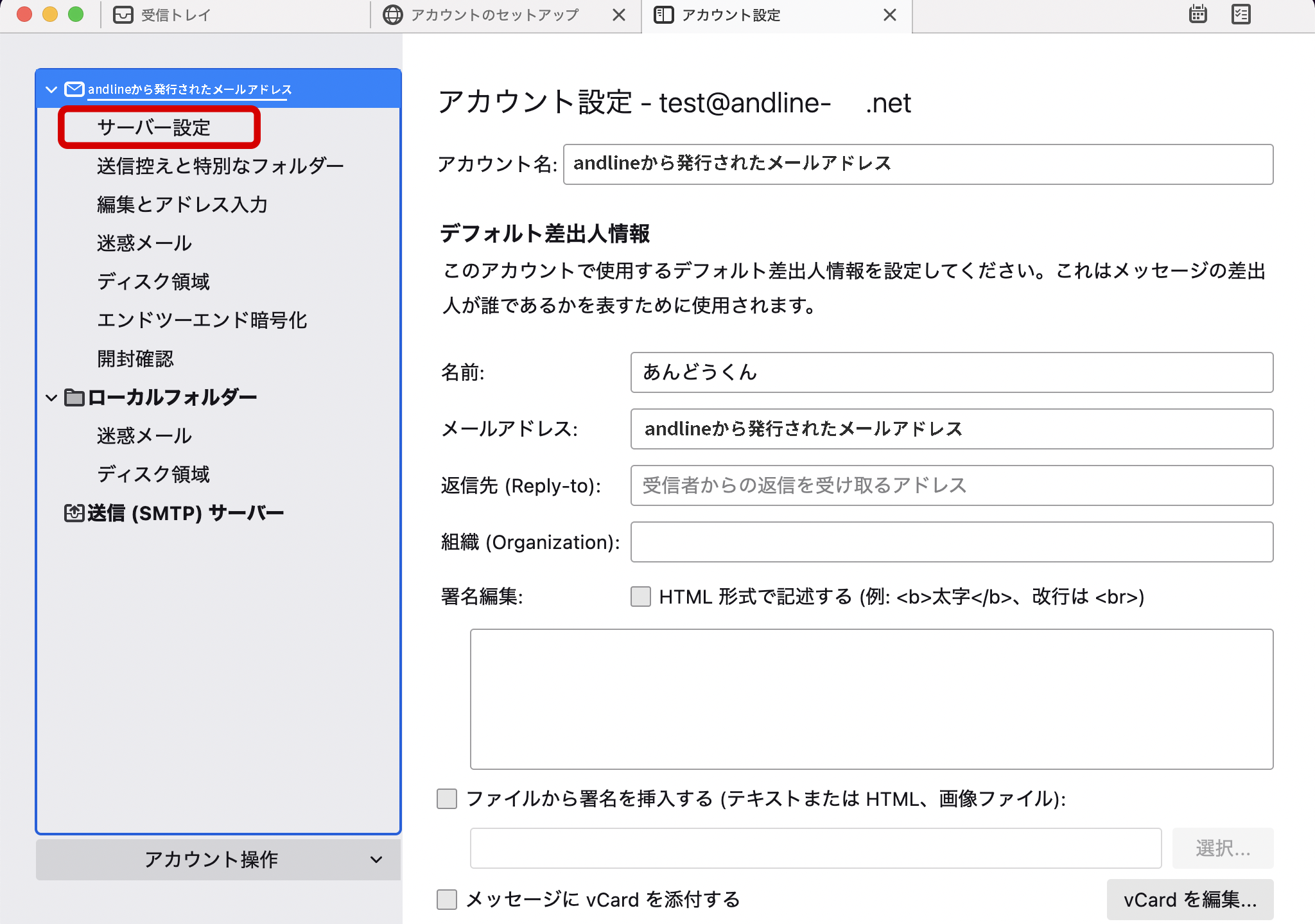This screenshot has width=1315, height=924.
Task: Click the inbox tray icon on the first tab
Action: pyautogui.click(x=123, y=15)
